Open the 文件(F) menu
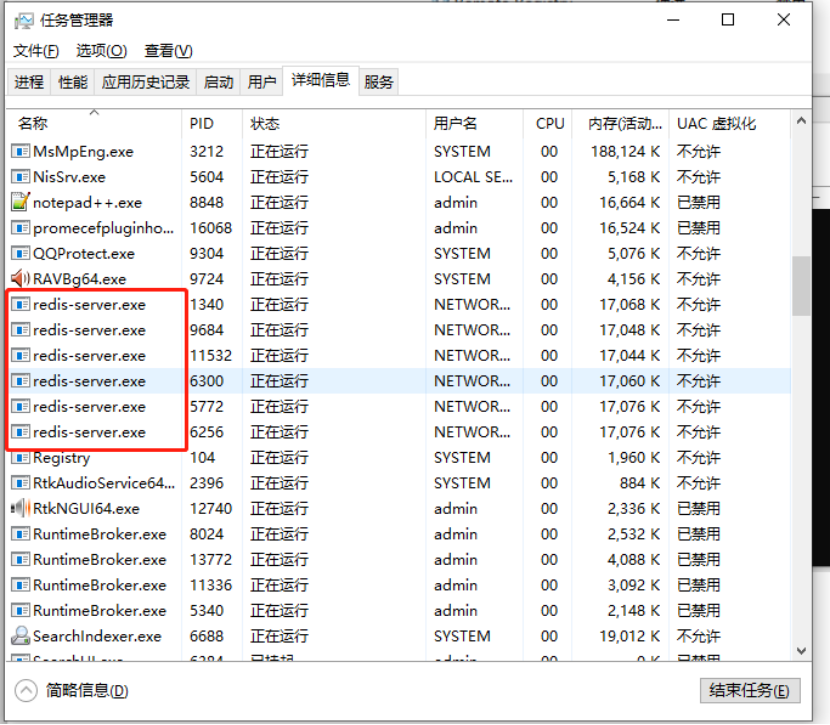 tap(36, 51)
